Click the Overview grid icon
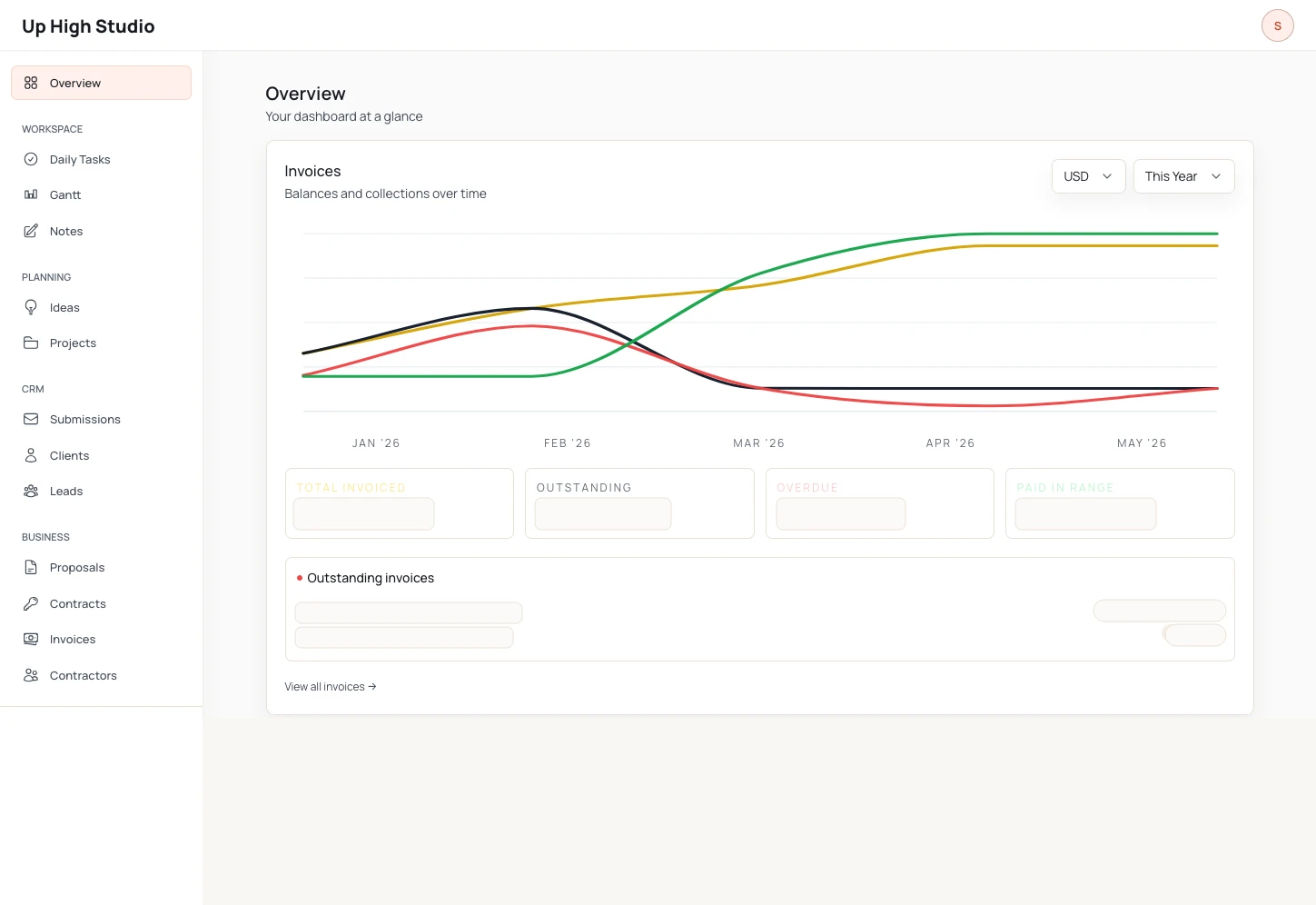1316x905 pixels. pyautogui.click(x=31, y=83)
